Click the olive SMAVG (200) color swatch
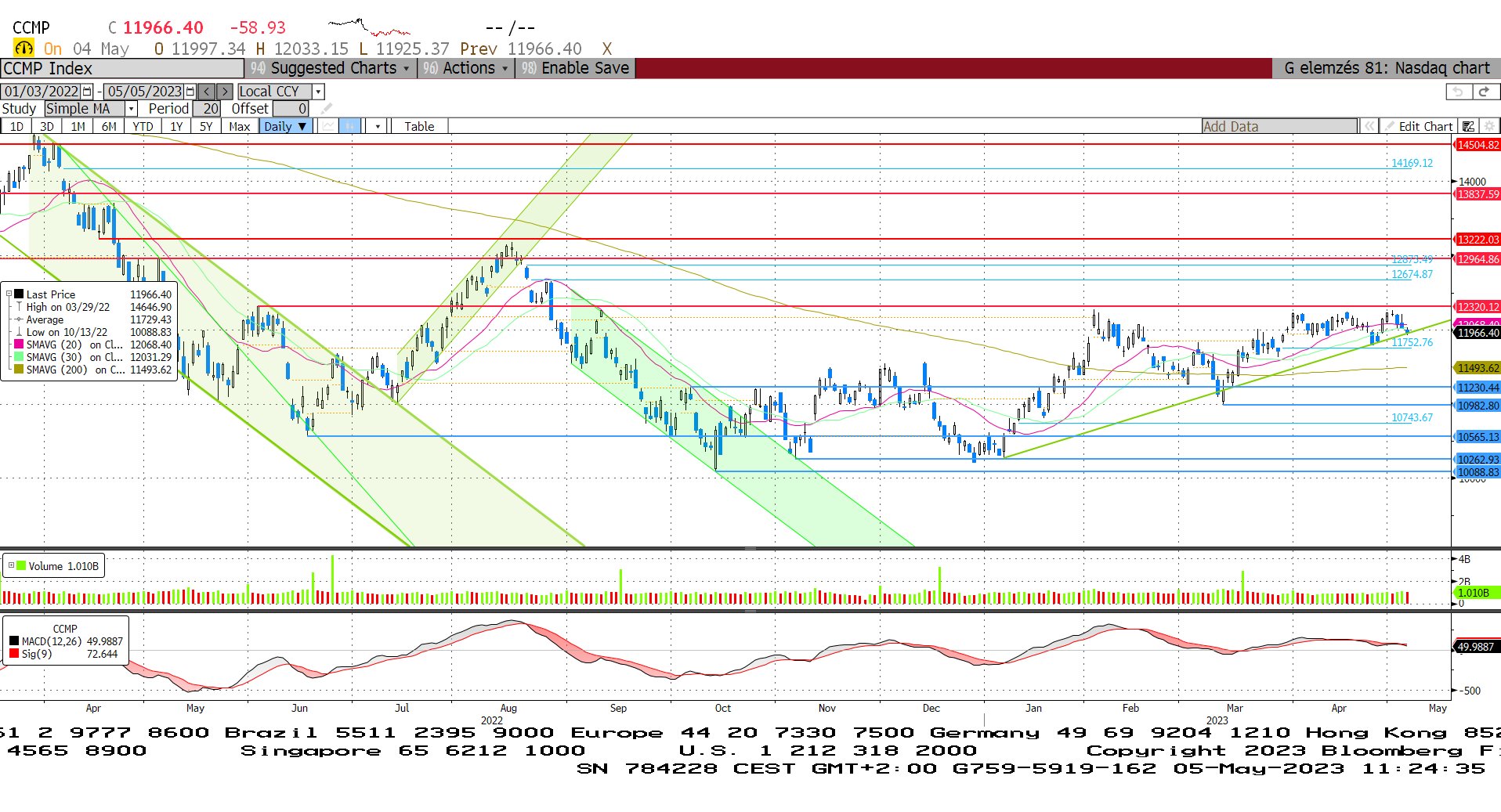The height and width of the screenshot is (812, 1501). pyautogui.click(x=19, y=370)
